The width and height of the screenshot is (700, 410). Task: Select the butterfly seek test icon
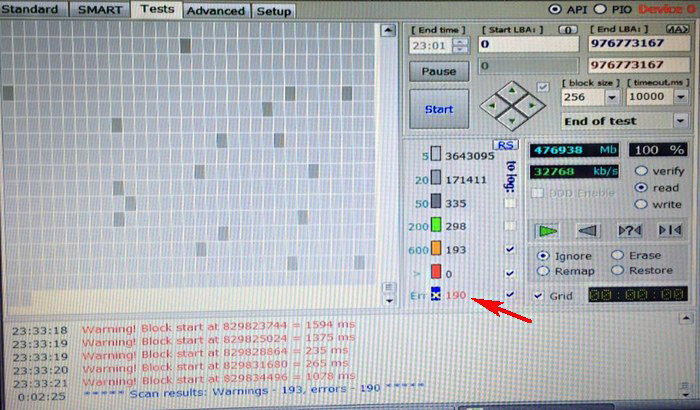pos(671,230)
